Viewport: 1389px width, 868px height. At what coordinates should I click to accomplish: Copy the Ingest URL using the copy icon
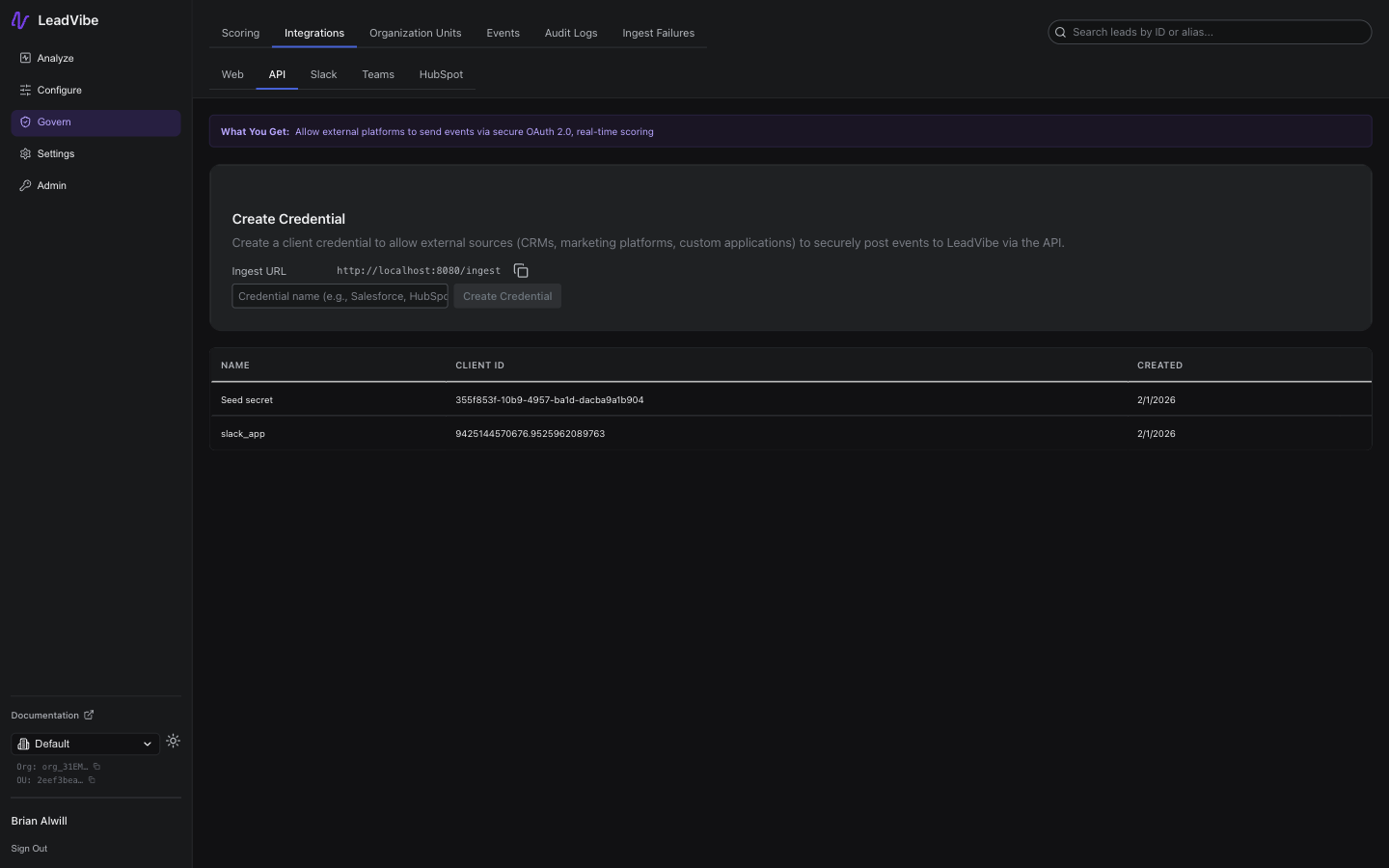click(521, 271)
